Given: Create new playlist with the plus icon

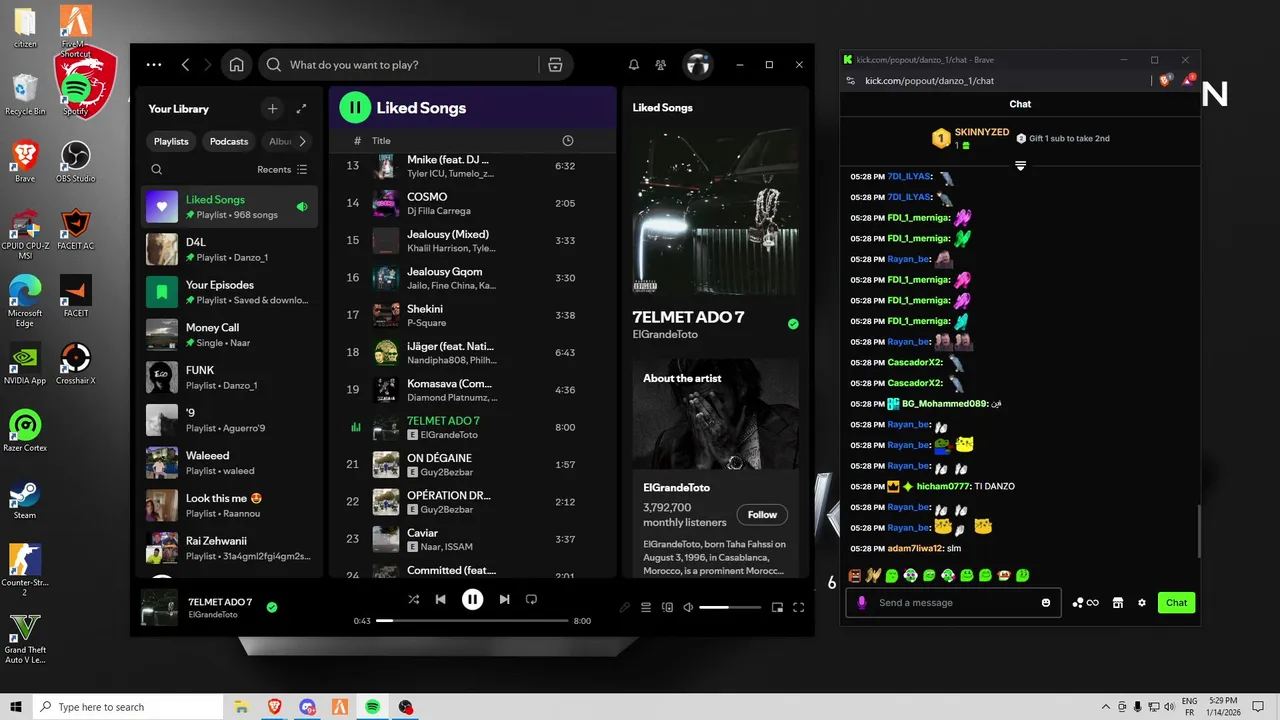Looking at the screenshot, I should pos(272,109).
